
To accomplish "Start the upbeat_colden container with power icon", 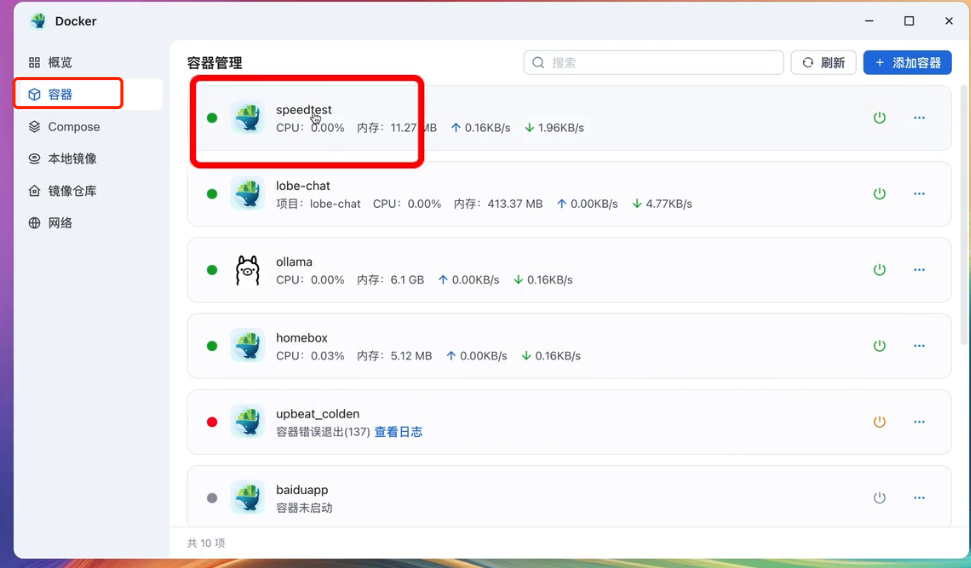I will click(879, 422).
